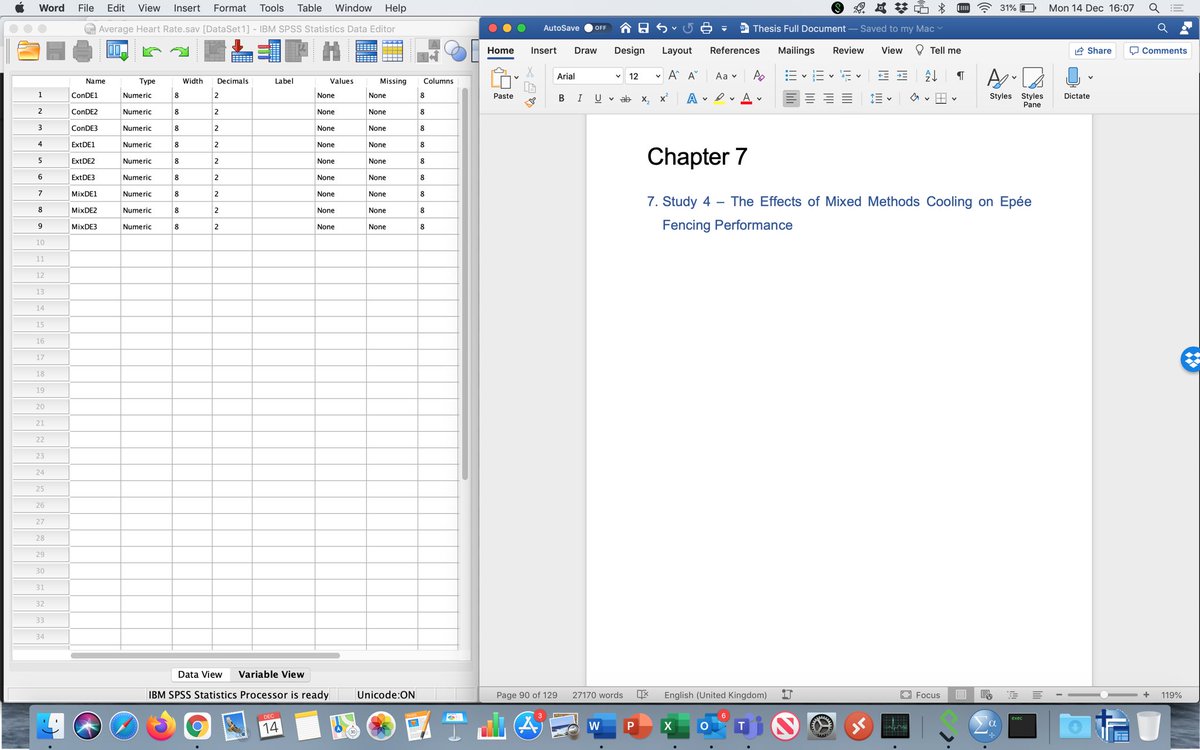Click the red font color button
This screenshot has width=1200, height=750.
pyautogui.click(x=746, y=98)
